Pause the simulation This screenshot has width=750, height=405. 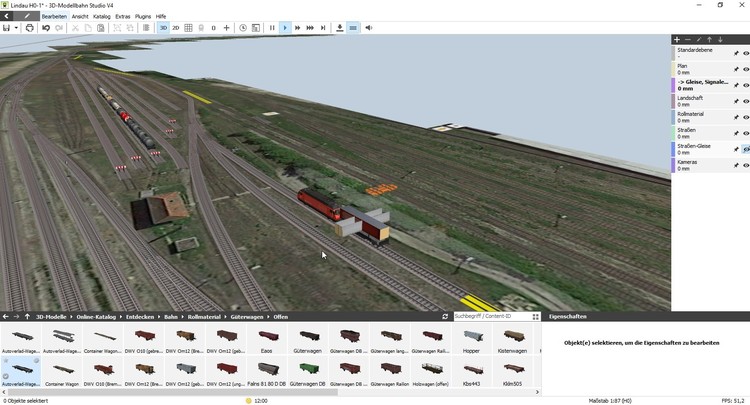tap(272, 28)
